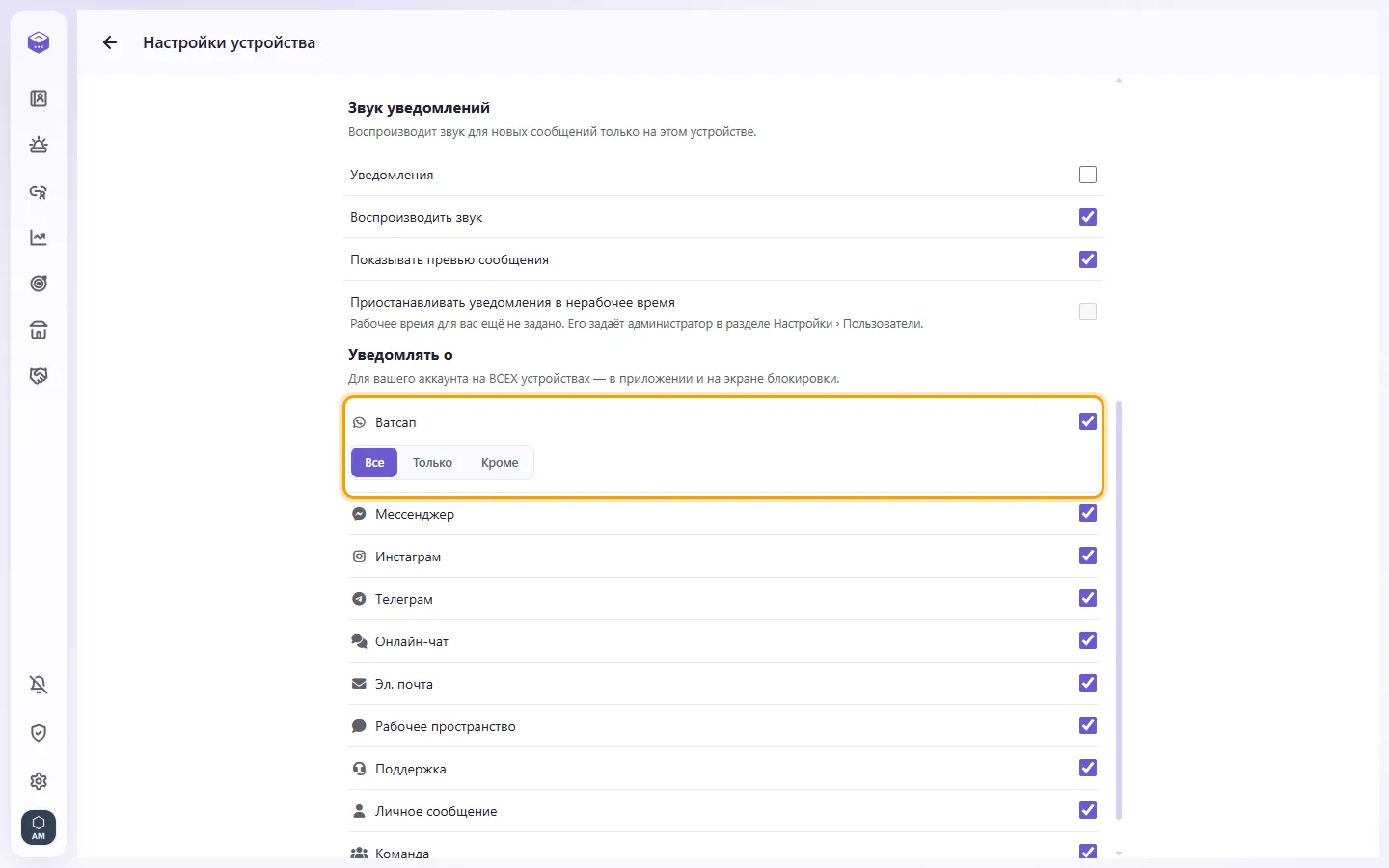Go back using the arrow beside Настройки устройства
The height and width of the screenshot is (868, 1389).
110,42
